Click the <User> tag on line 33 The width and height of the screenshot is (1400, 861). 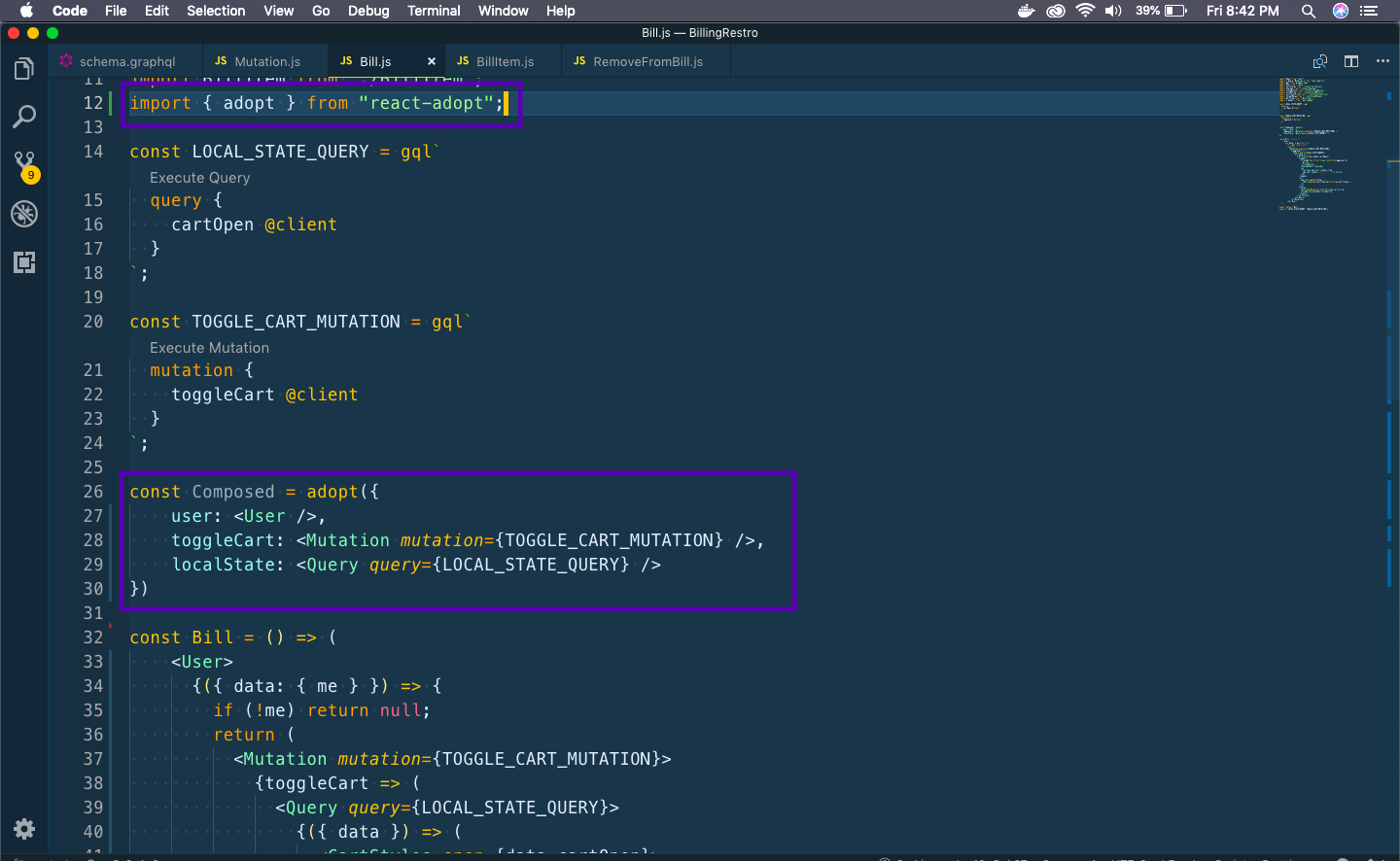[x=202, y=662]
